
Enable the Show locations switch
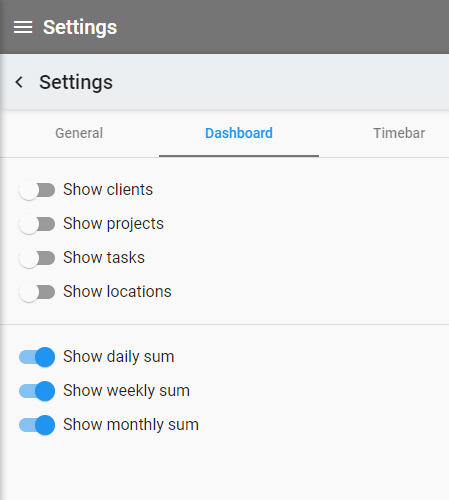click(37, 292)
